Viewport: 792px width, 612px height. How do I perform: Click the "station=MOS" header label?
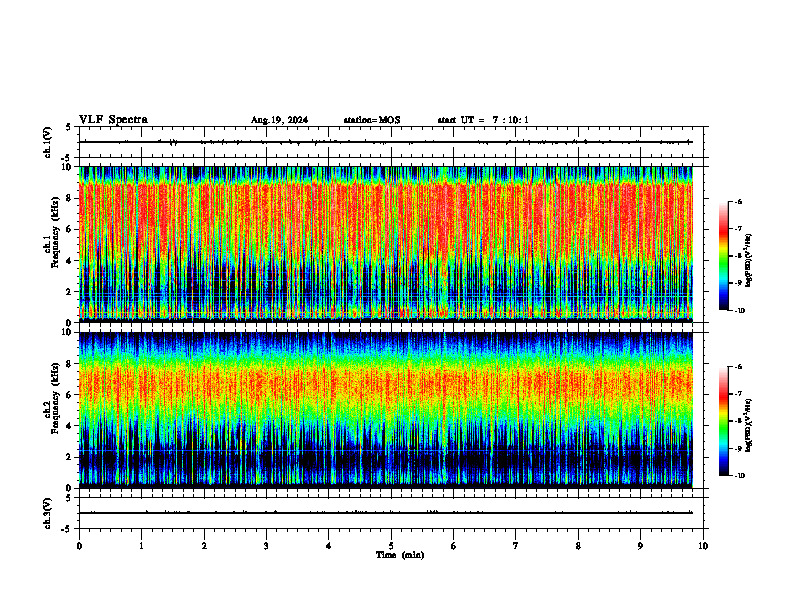372,120
